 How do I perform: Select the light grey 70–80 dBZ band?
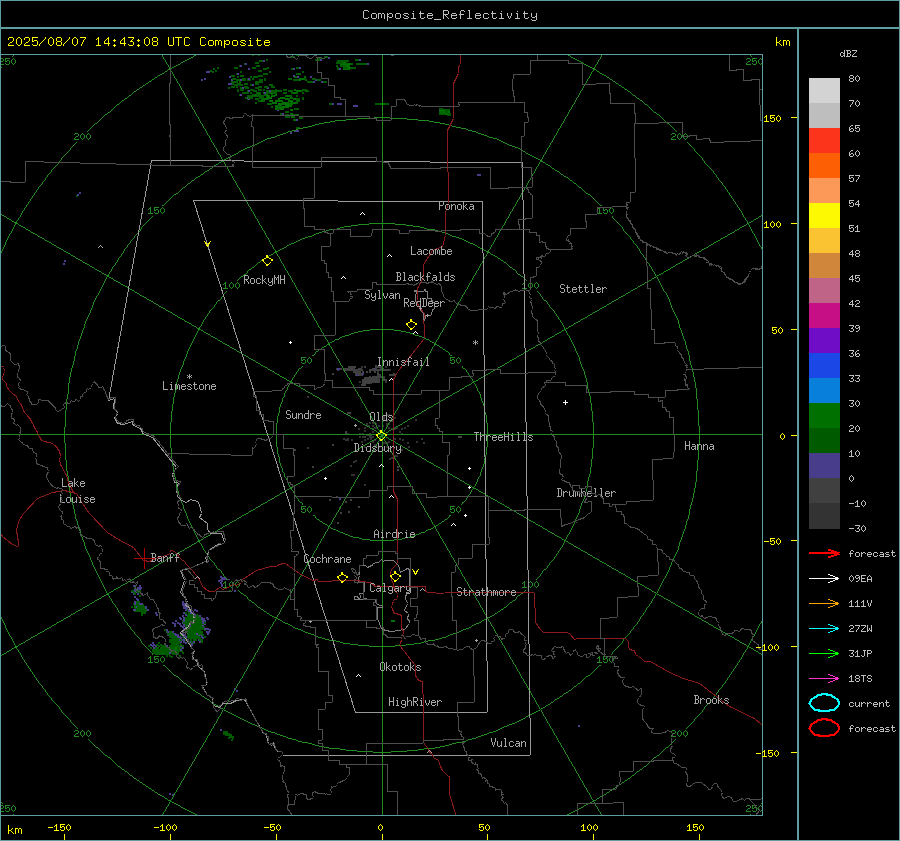tap(824, 91)
